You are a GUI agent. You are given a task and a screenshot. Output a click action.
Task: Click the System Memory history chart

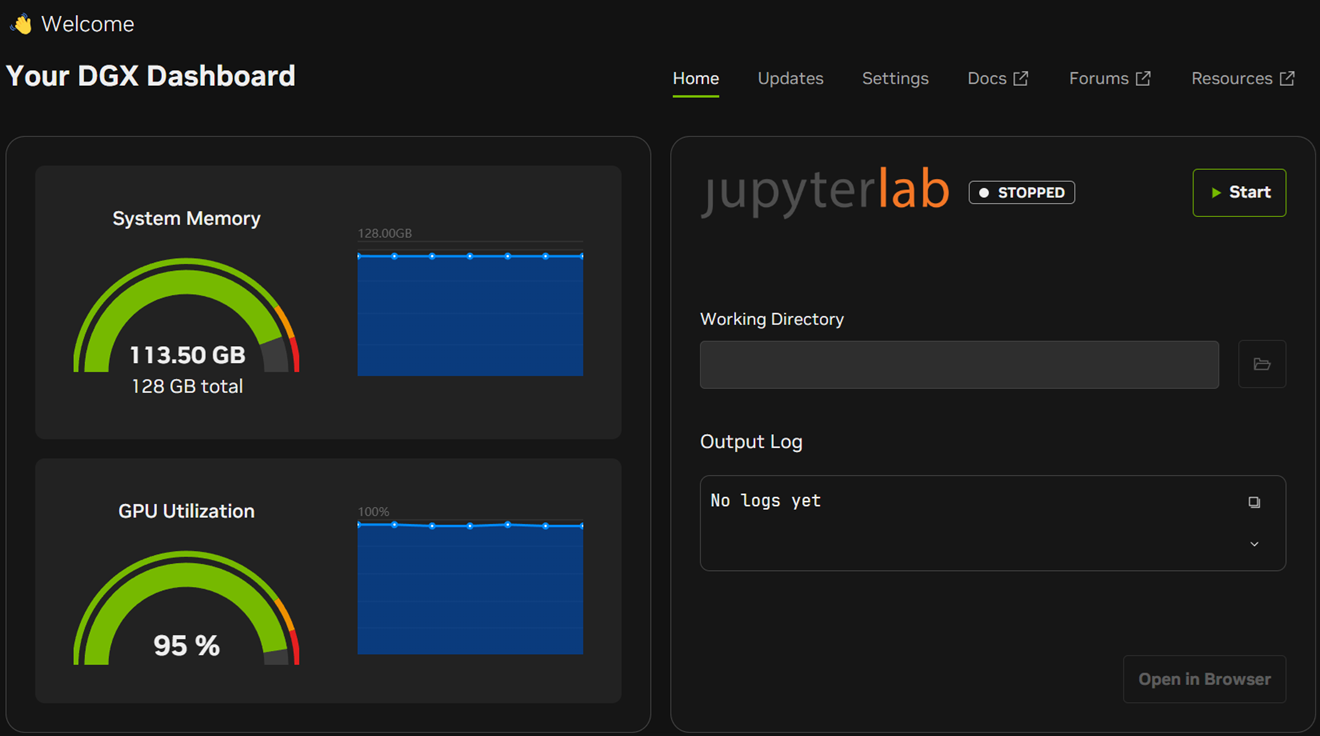click(x=470, y=308)
